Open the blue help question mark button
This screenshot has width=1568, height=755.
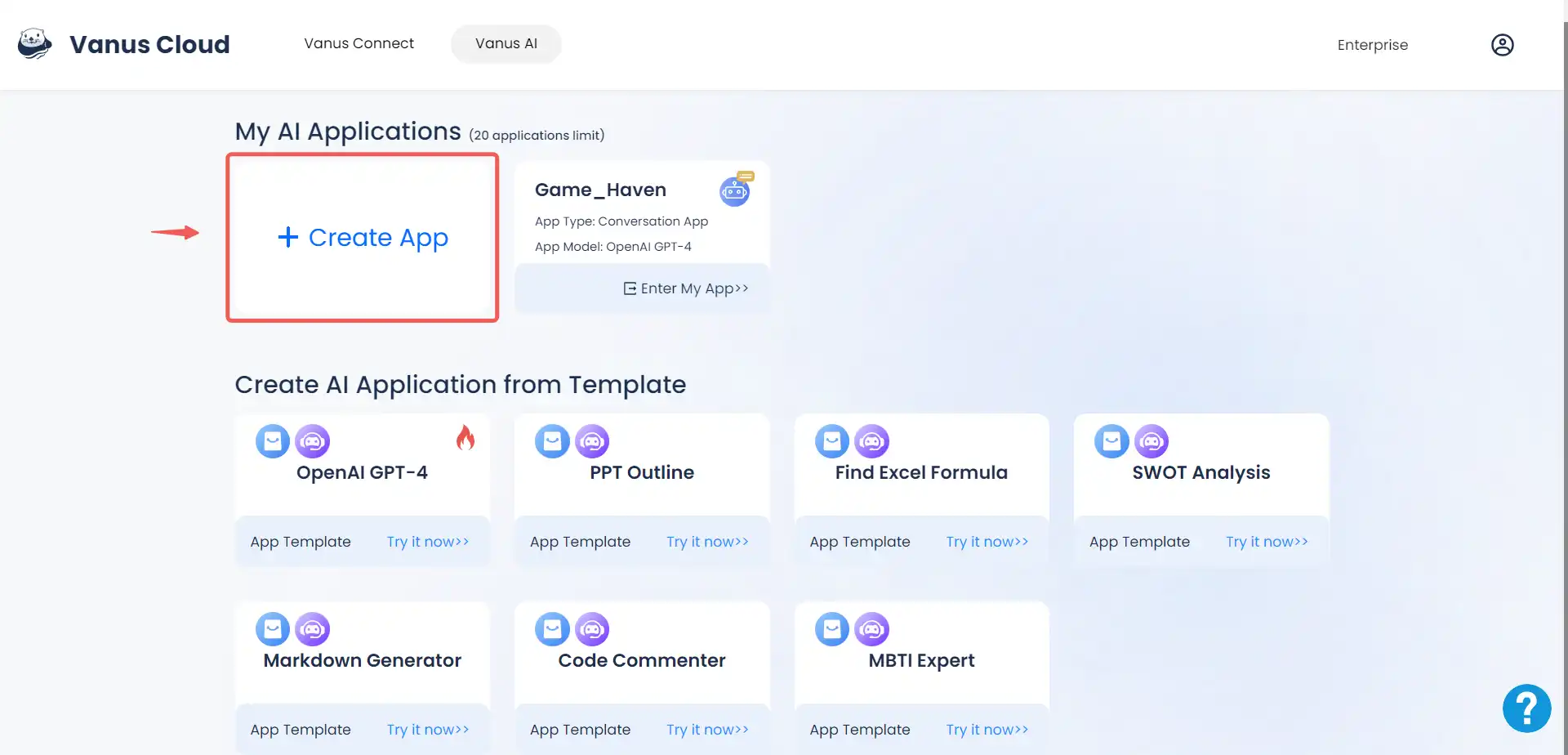click(x=1526, y=708)
